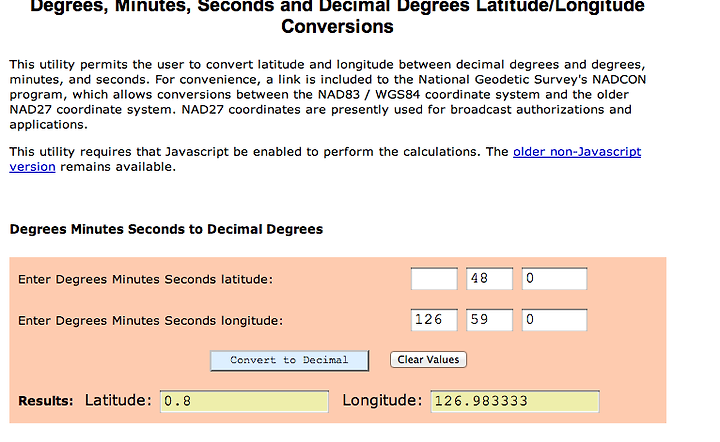Click the Convert to Decimal button
The height and width of the screenshot is (442, 720).
[289, 361]
